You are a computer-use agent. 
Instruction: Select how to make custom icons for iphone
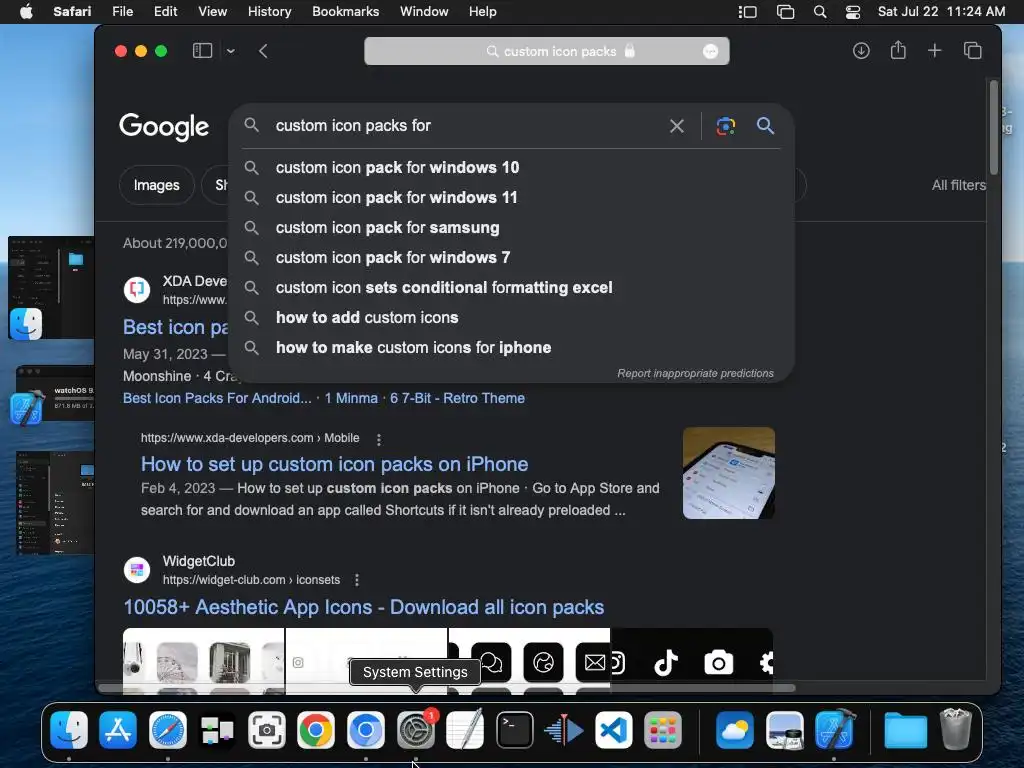point(511,347)
